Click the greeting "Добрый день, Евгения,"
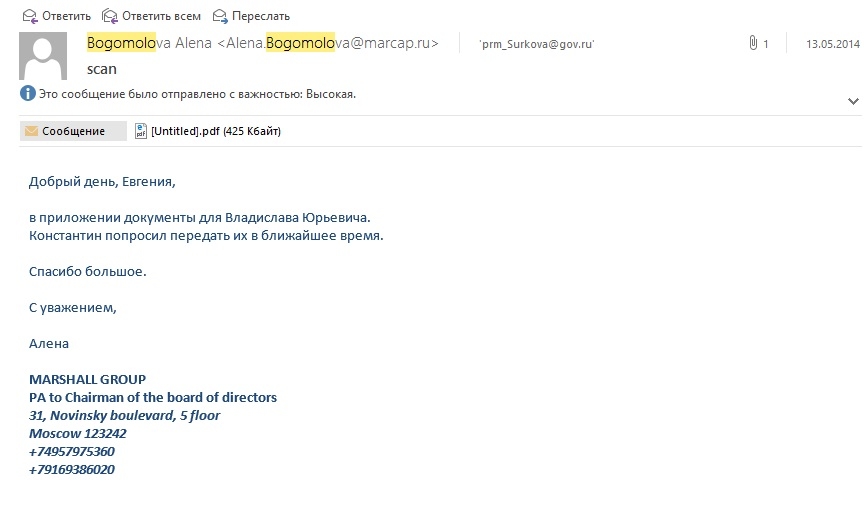The height and width of the screenshot is (527, 868). pyautogui.click(x=102, y=182)
